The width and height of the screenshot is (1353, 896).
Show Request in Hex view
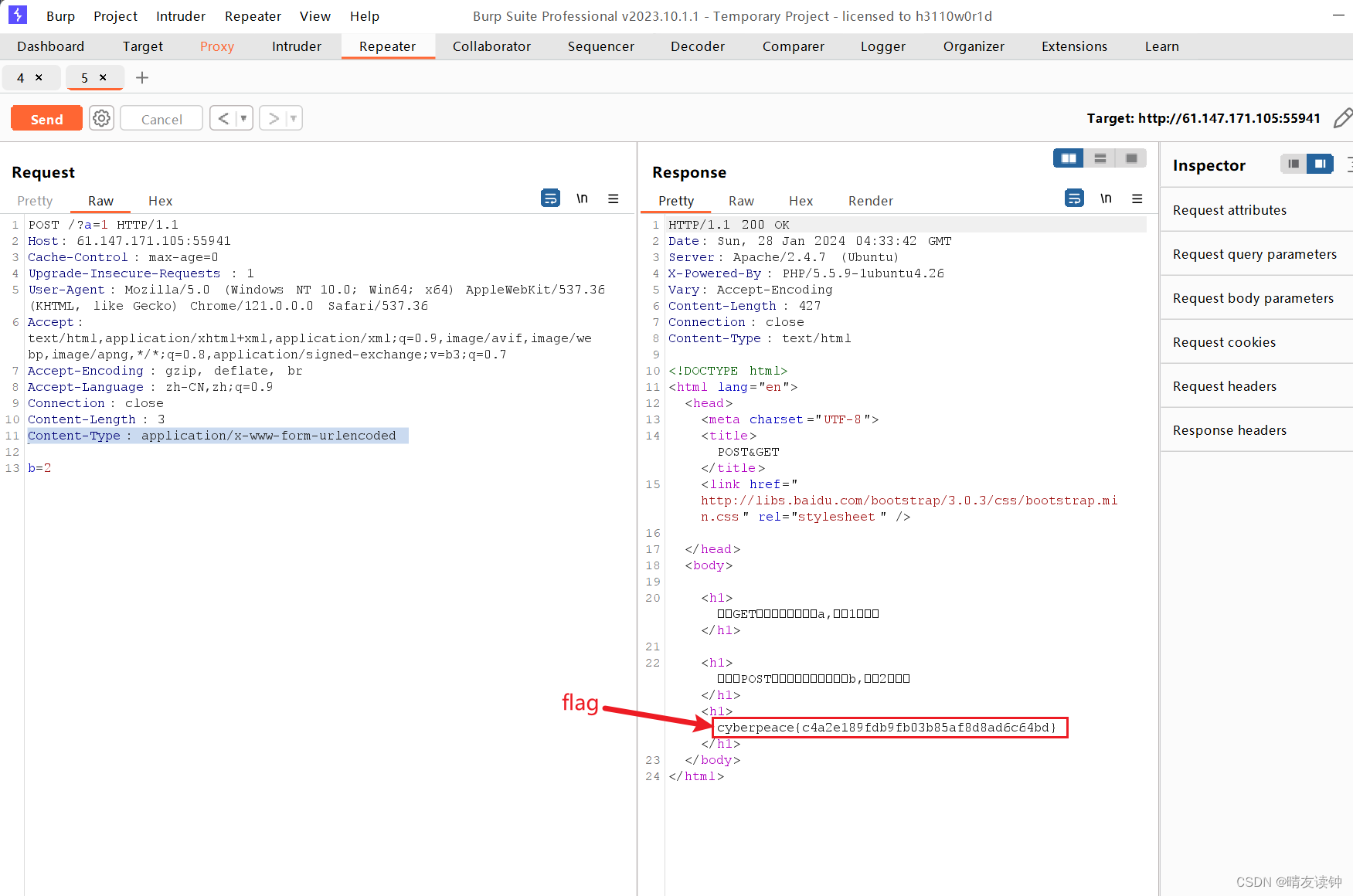click(x=160, y=201)
